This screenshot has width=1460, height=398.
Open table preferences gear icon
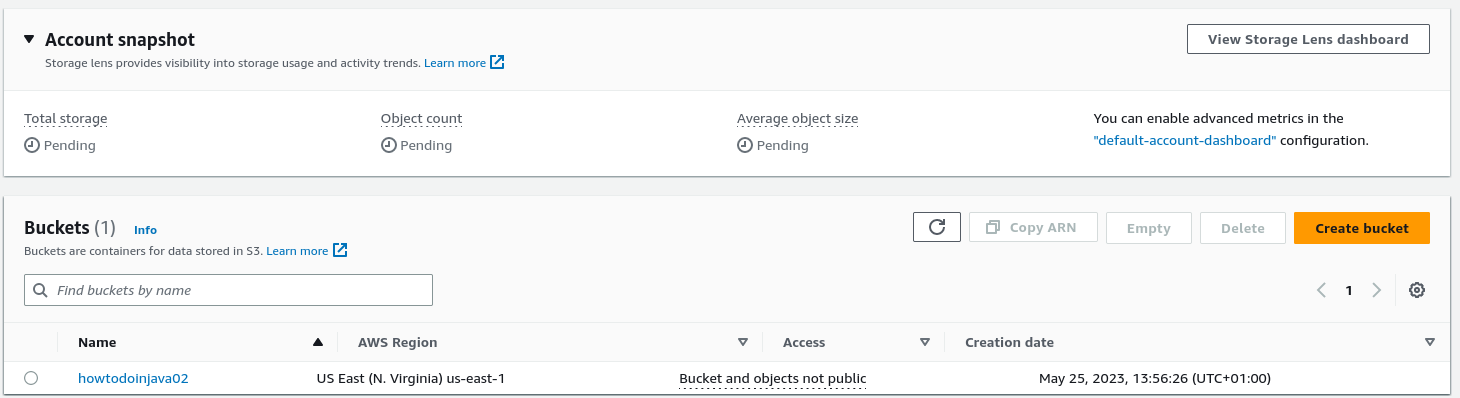(x=1417, y=290)
